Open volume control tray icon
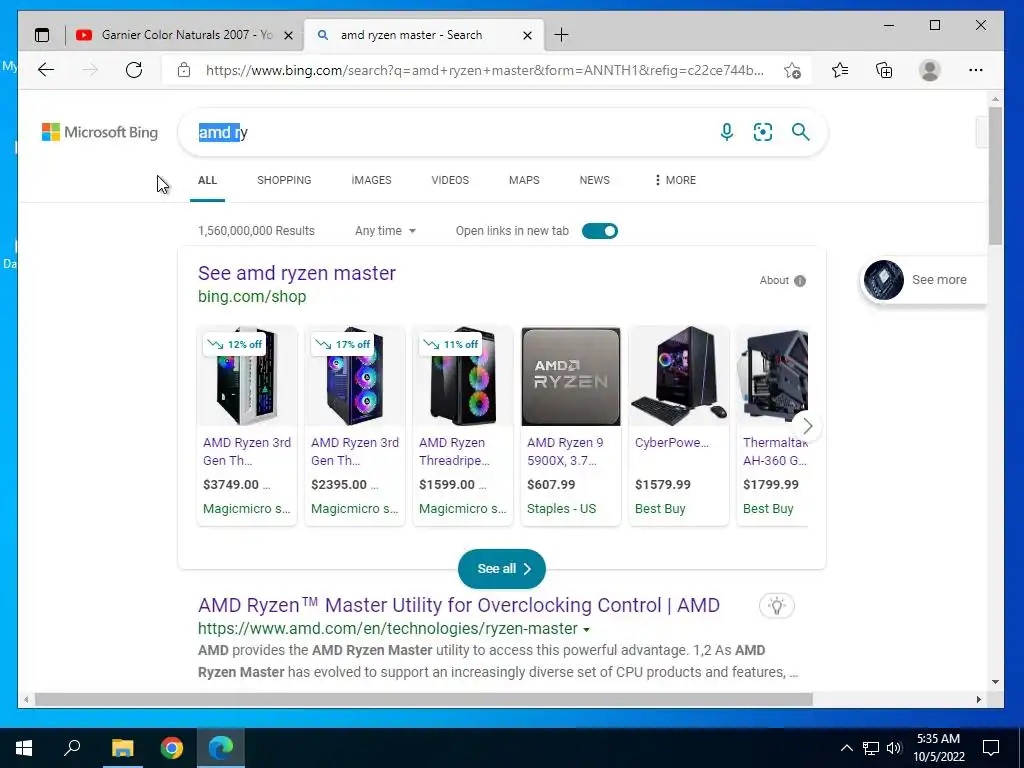Image resolution: width=1024 pixels, height=768 pixels. [x=894, y=748]
